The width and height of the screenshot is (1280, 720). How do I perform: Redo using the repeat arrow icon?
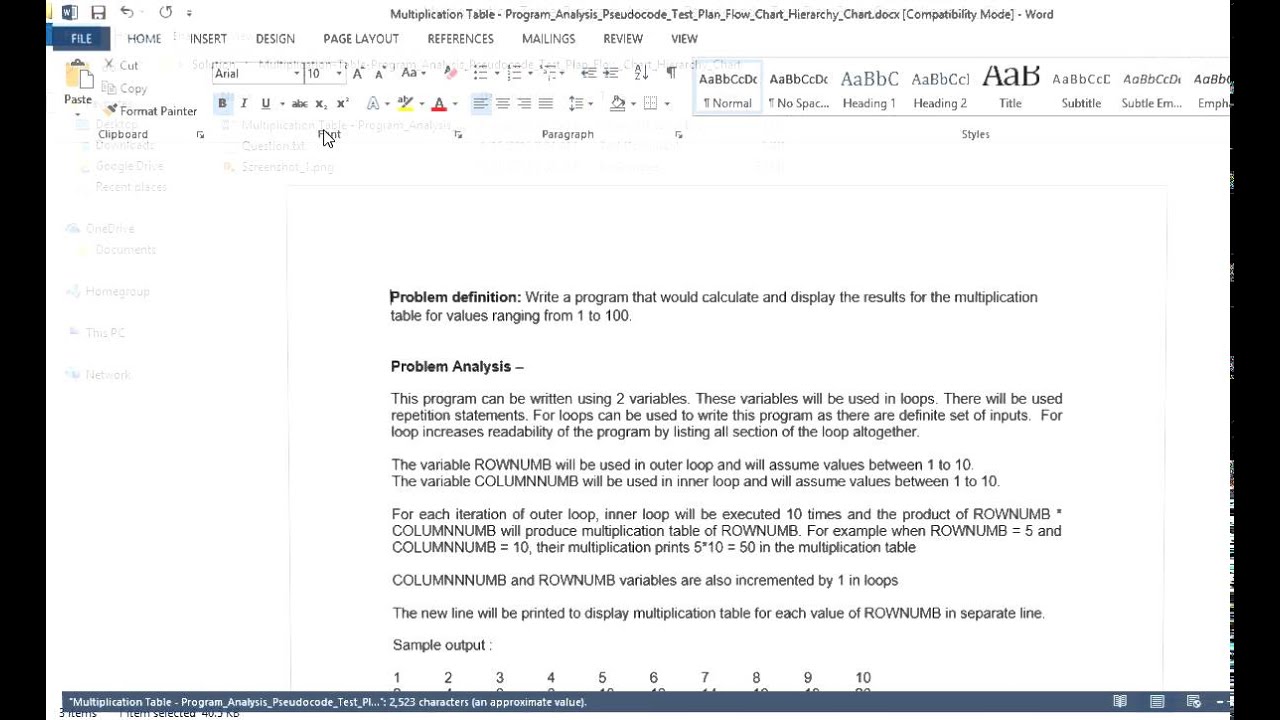click(x=166, y=13)
